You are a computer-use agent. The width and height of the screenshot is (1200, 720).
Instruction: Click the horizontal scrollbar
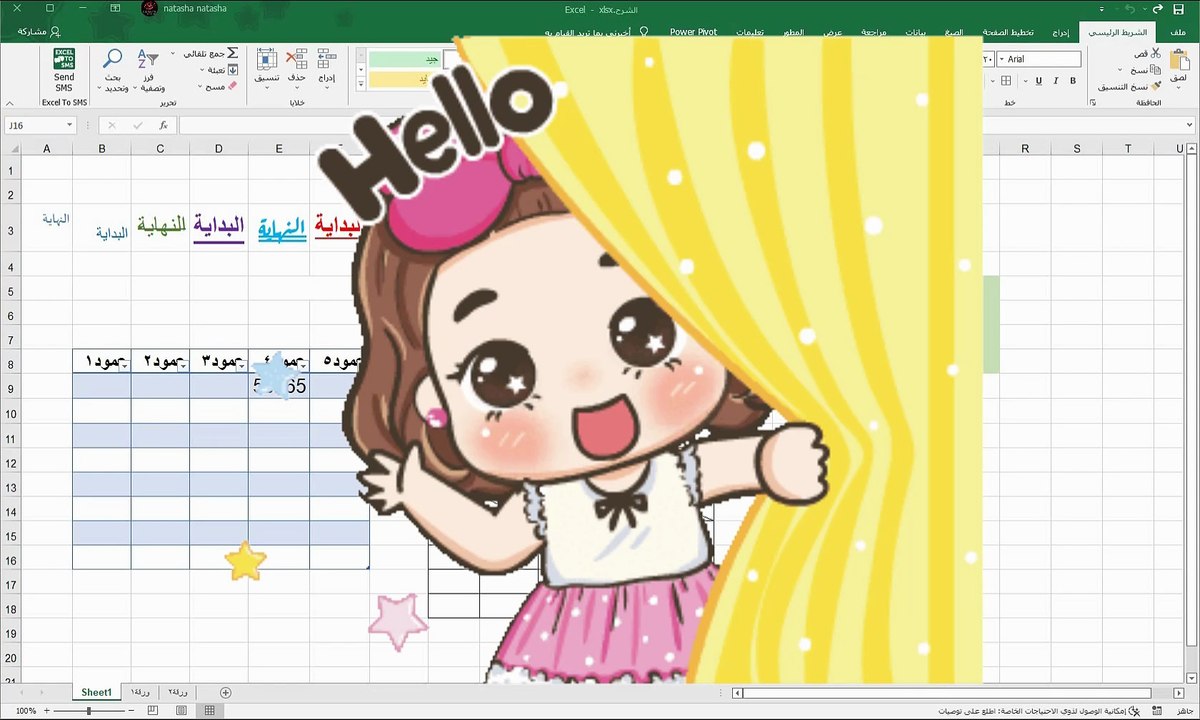coord(960,692)
